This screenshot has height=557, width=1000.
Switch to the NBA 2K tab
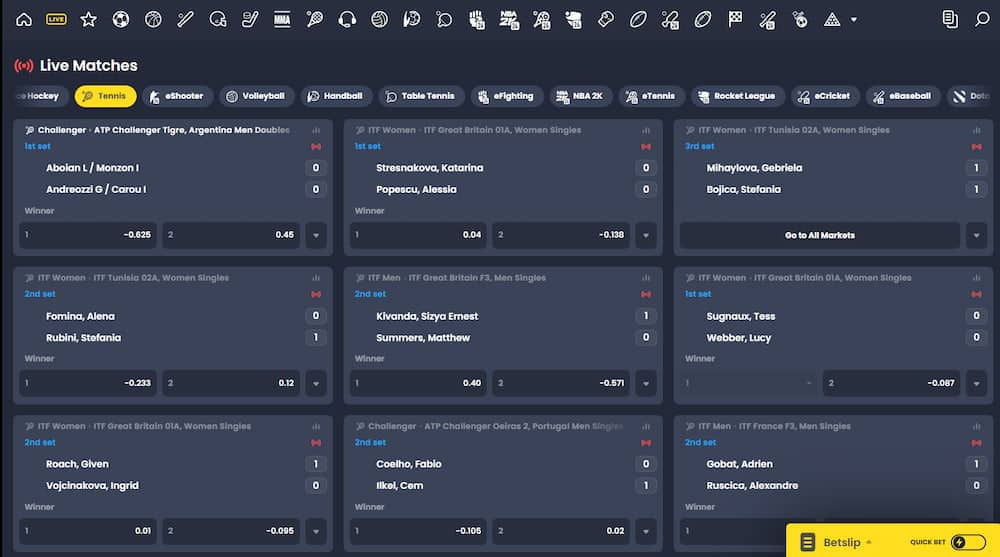pos(580,96)
